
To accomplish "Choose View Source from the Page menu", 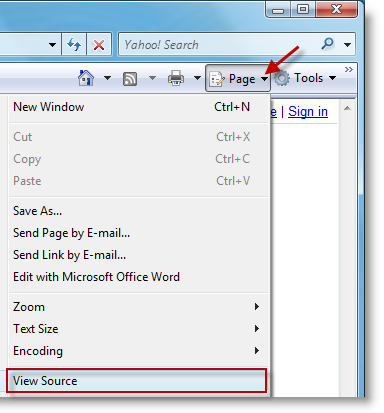I will click(x=137, y=381).
